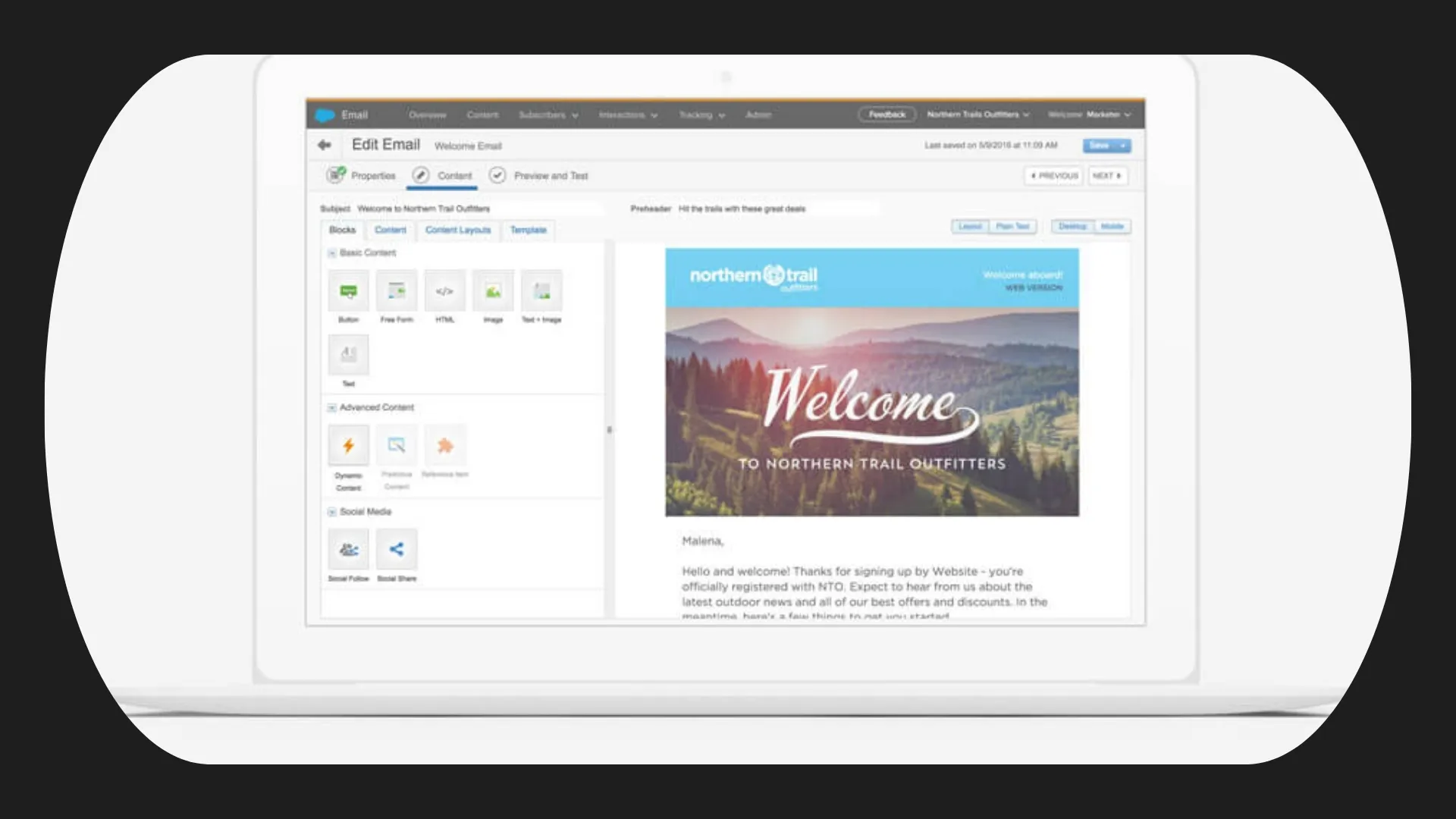Switch to Mobile preview

(1112, 227)
